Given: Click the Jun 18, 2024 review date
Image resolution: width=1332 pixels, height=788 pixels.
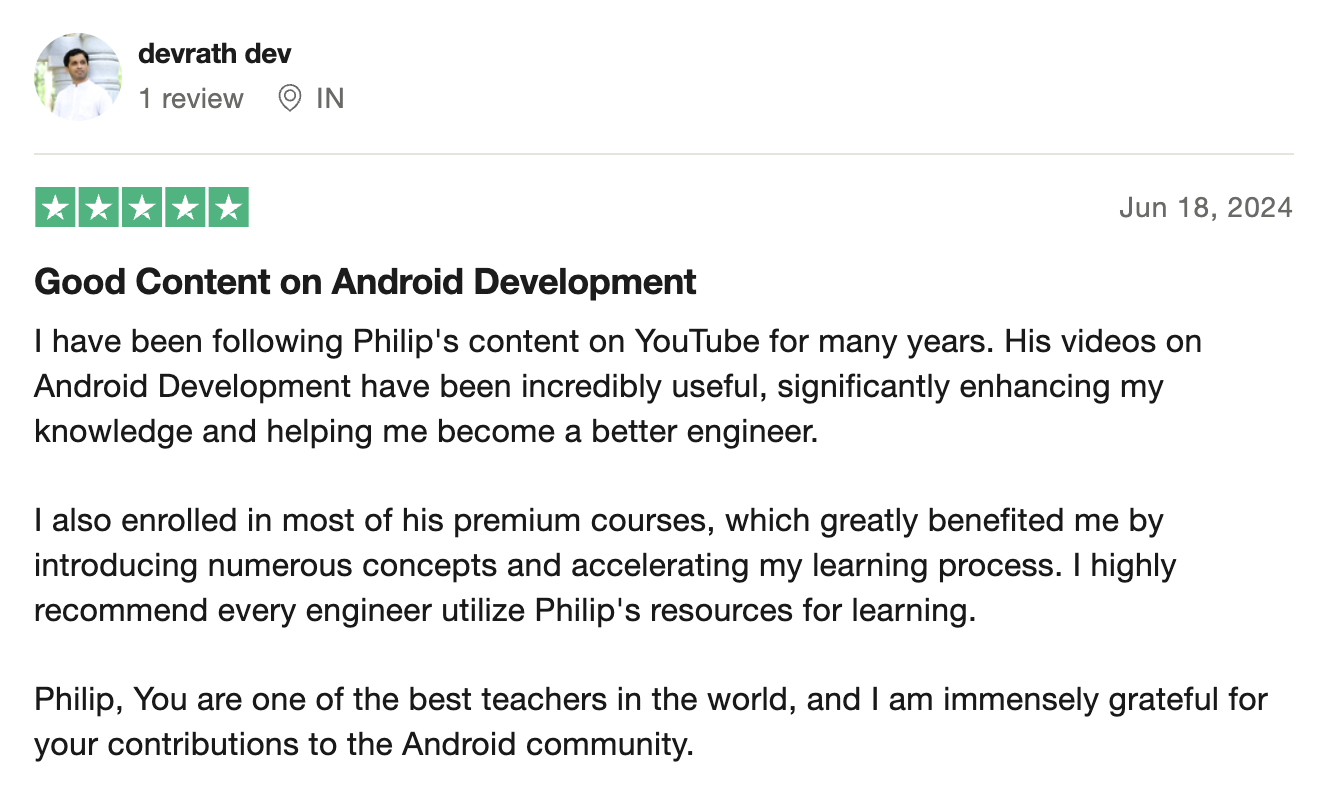Looking at the screenshot, I should [x=1206, y=207].
